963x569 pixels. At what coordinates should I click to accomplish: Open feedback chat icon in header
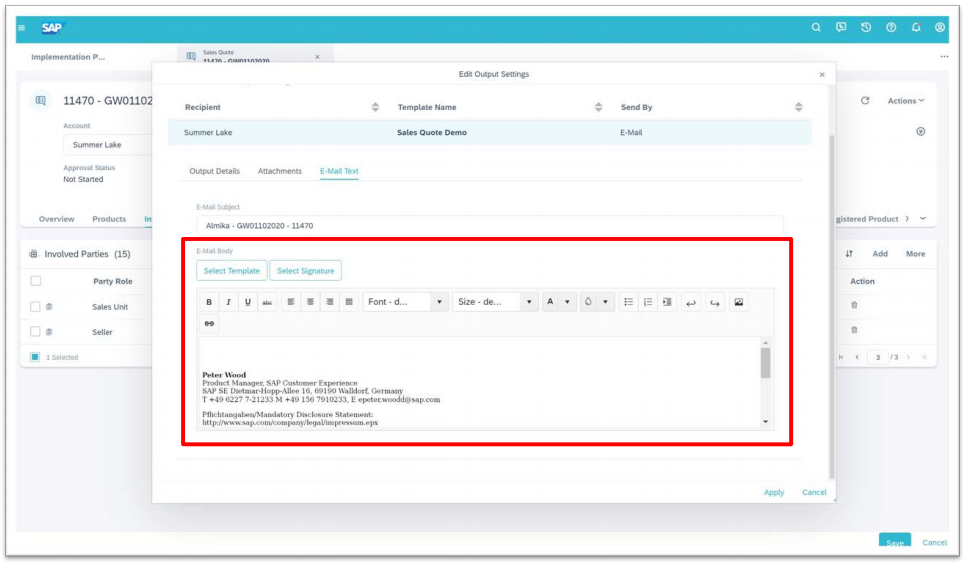tap(841, 28)
